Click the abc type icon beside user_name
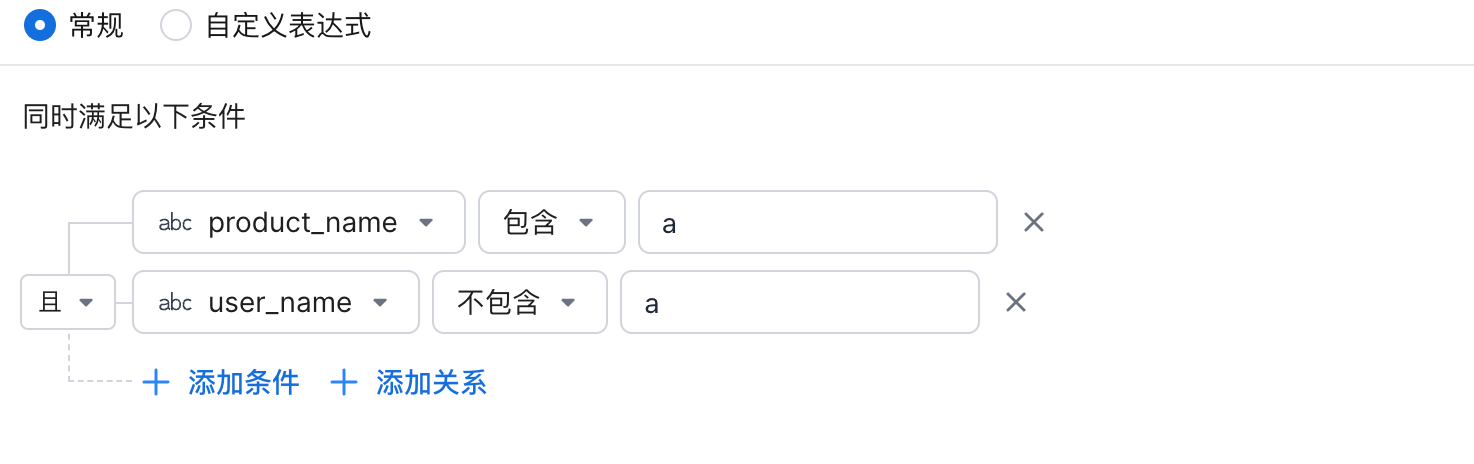 (x=175, y=303)
